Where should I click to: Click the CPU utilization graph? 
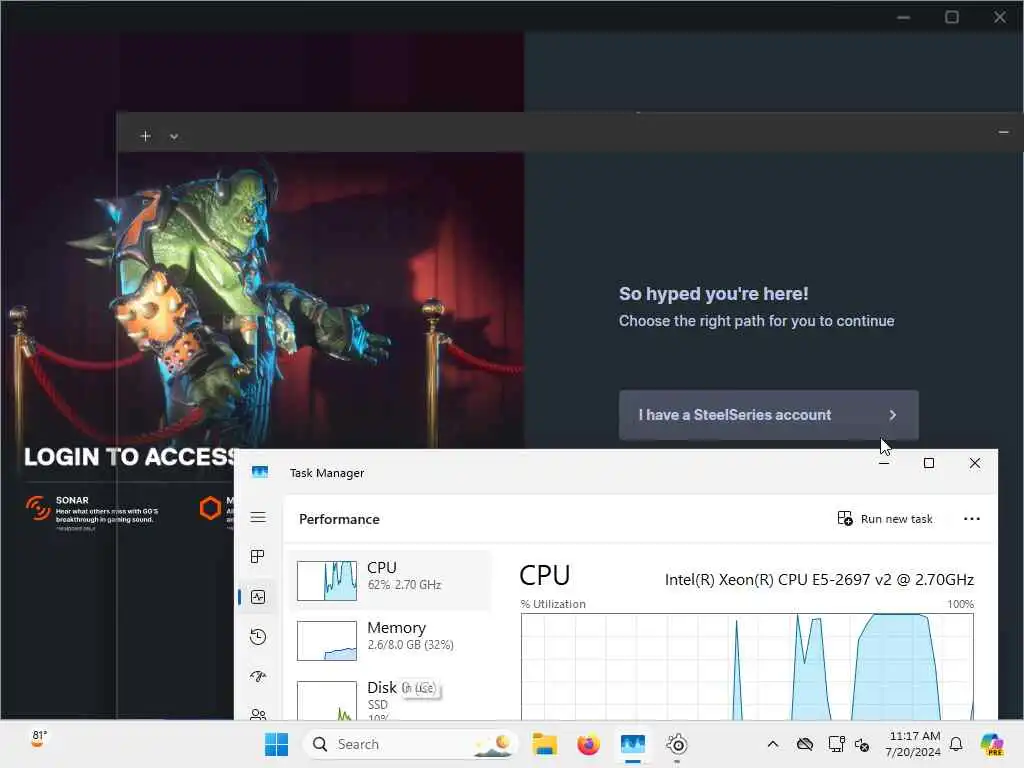click(x=747, y=667)
